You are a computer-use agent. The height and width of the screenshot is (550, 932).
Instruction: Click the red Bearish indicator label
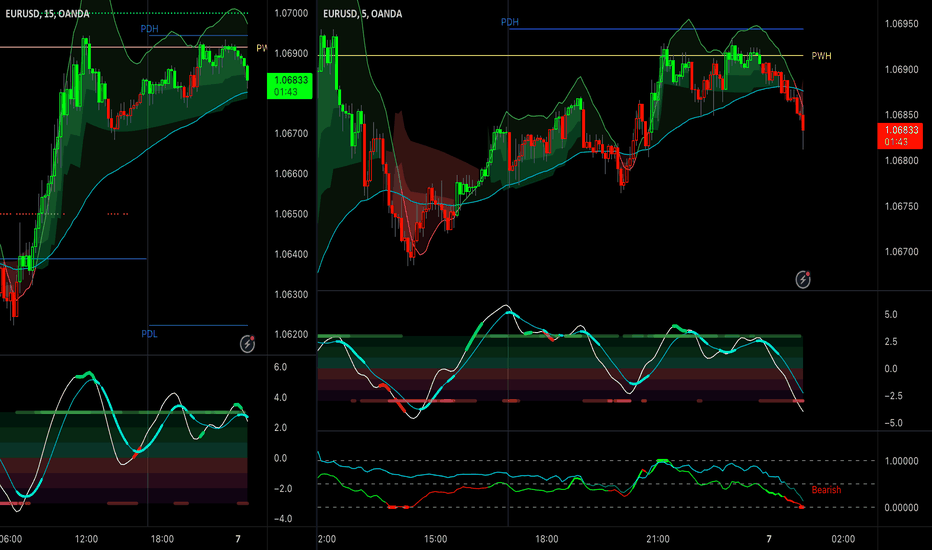(x=826, y=490)
